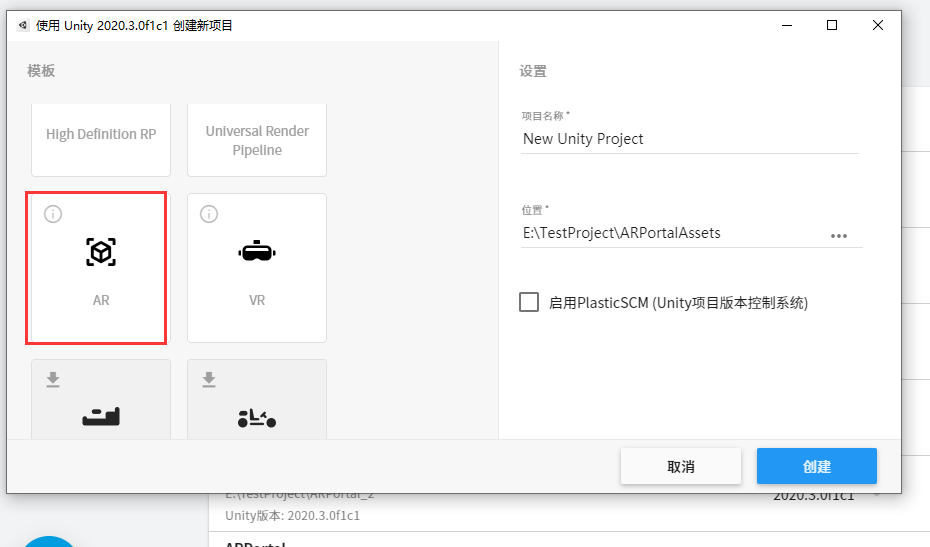Choose the High Definition RP template
This screenshot has height=547, width=930.
tap(101, 140)
